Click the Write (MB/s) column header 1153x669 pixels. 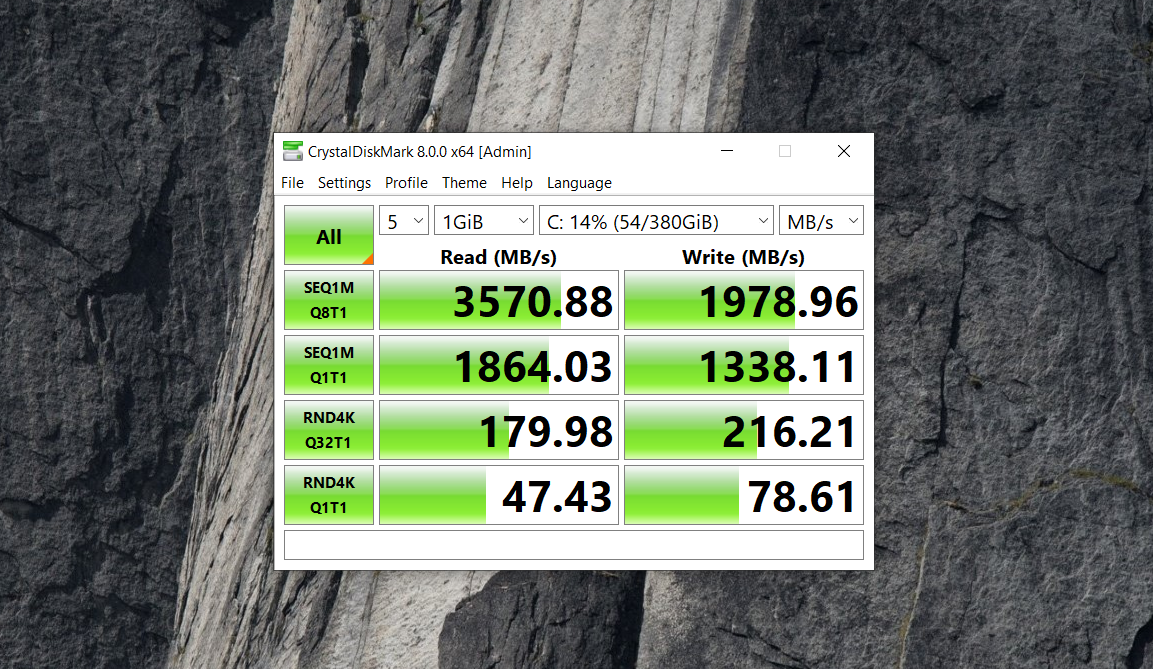point(743,257)
